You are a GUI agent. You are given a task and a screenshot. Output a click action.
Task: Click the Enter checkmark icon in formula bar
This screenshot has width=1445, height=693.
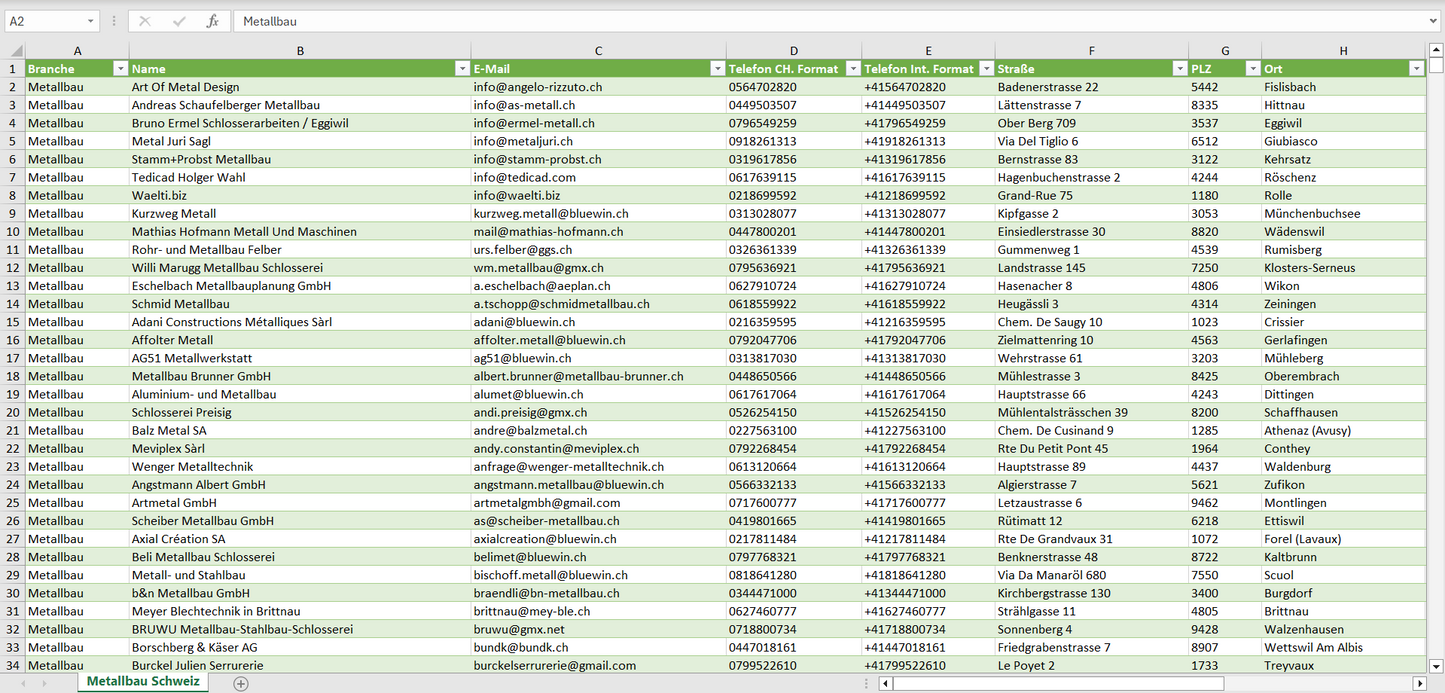pyautogui.click(x=179, y=21)
